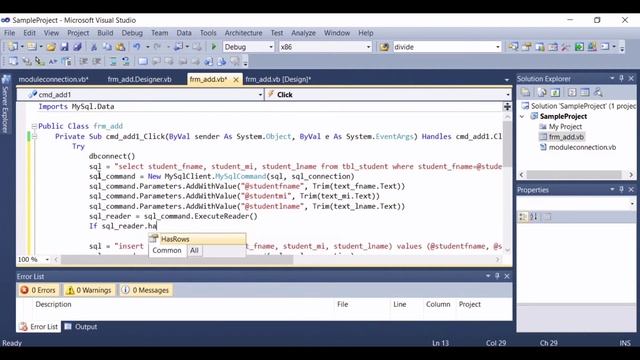Click the Save All toolbar icon
640x360 pixels.
click(78, 47)
